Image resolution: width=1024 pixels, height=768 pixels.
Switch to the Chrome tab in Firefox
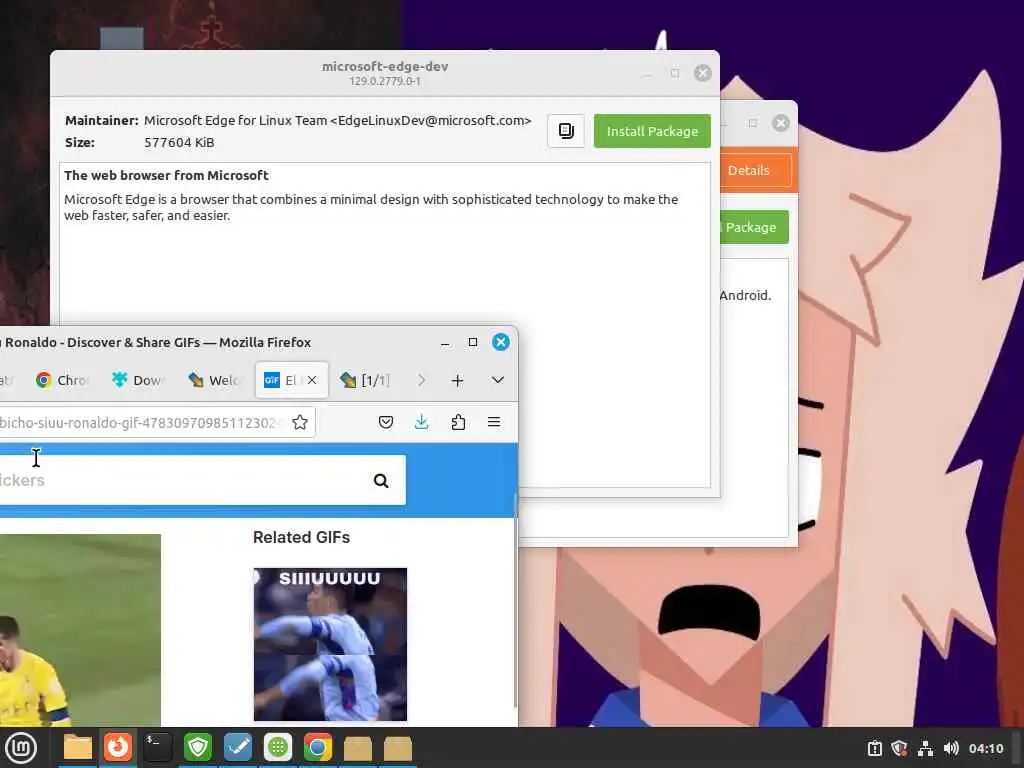[x=61, y=380]
